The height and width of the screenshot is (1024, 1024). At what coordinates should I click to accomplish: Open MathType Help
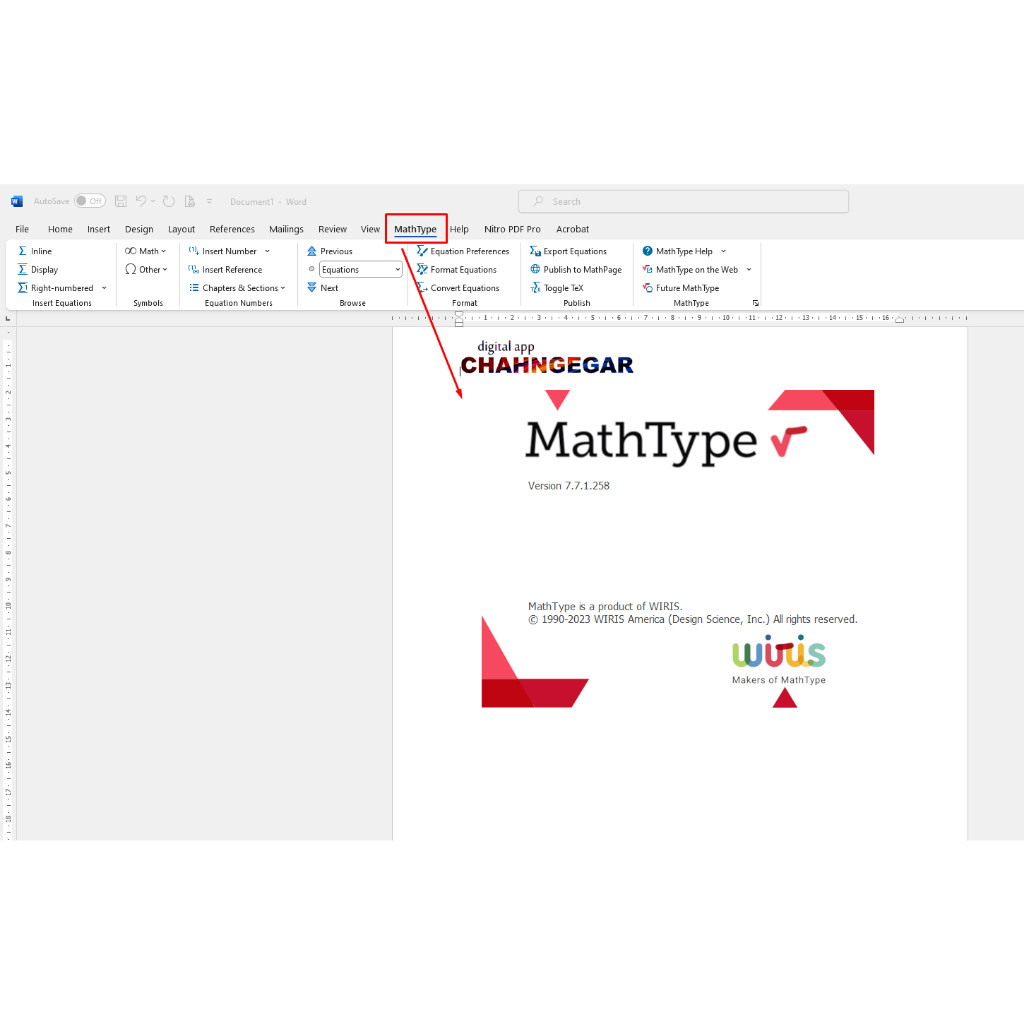[x=678, y=251]
